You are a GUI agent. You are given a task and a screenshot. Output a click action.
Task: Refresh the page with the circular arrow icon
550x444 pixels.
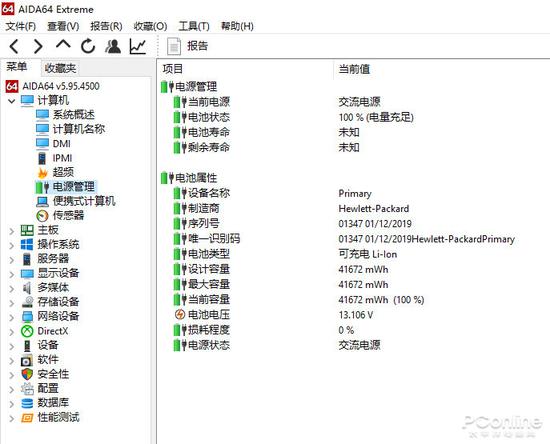pyautogui.click(x=88, y=46)
